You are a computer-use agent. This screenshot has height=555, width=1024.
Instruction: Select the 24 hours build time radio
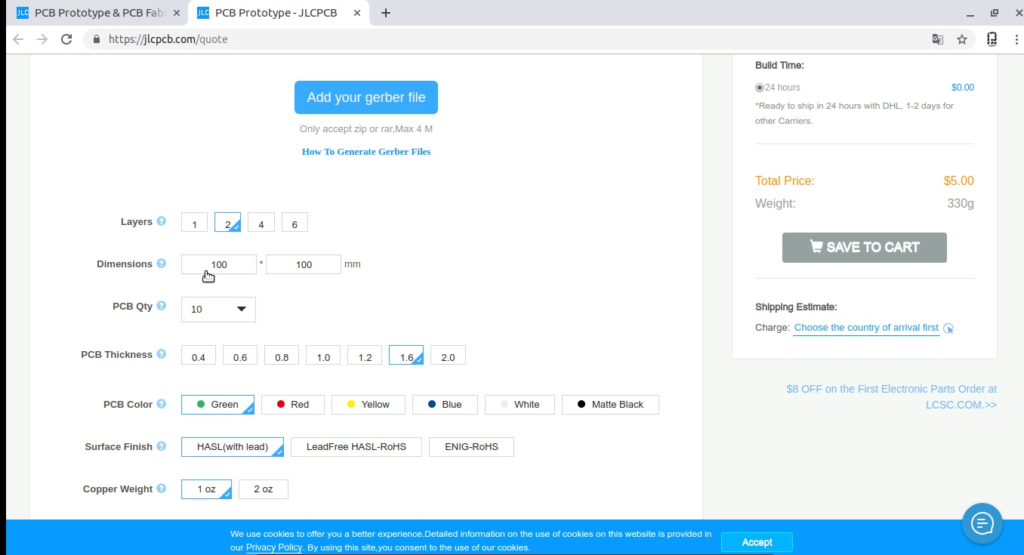pos(760,87)
